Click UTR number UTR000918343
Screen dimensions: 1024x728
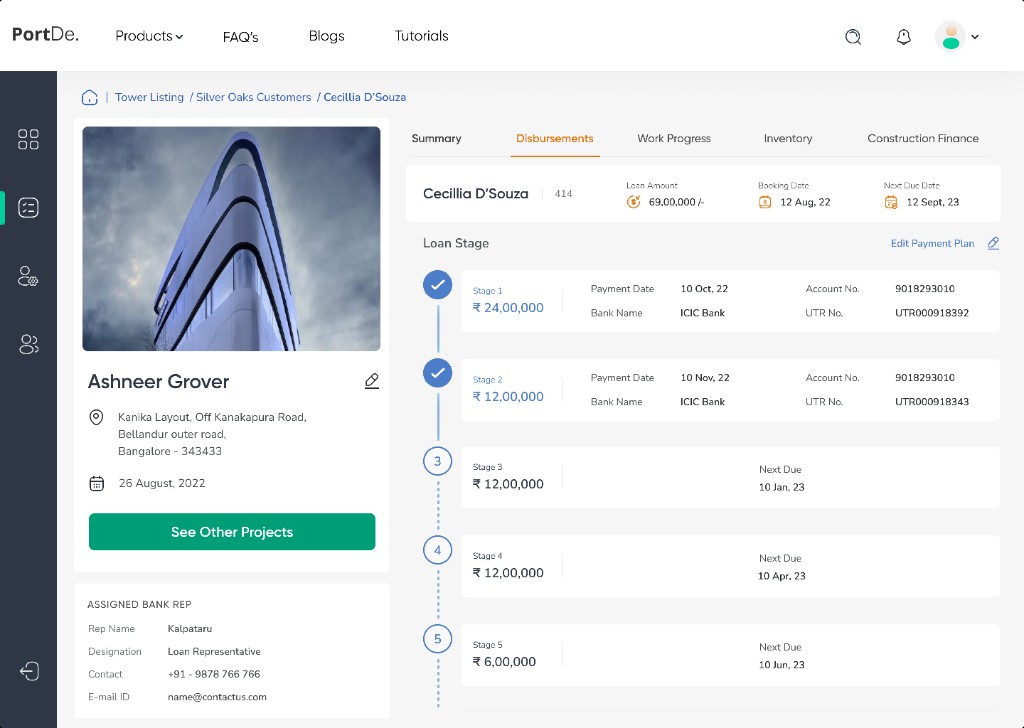pos(932,402)
